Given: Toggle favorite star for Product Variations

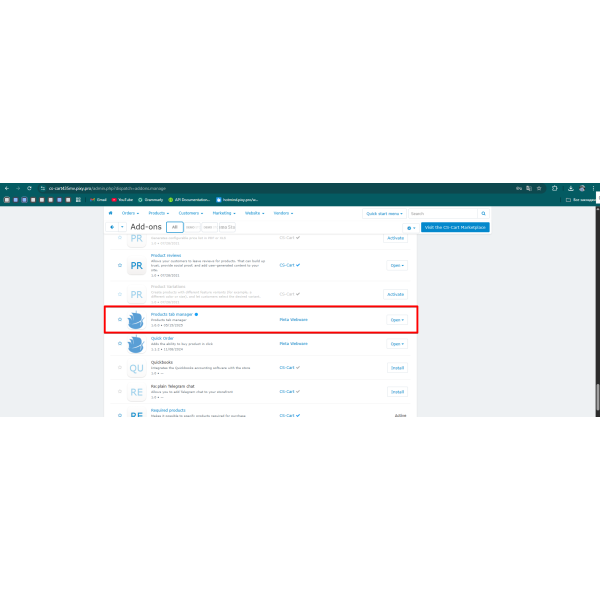Looking at the screenshot, I should coord(120,294).
